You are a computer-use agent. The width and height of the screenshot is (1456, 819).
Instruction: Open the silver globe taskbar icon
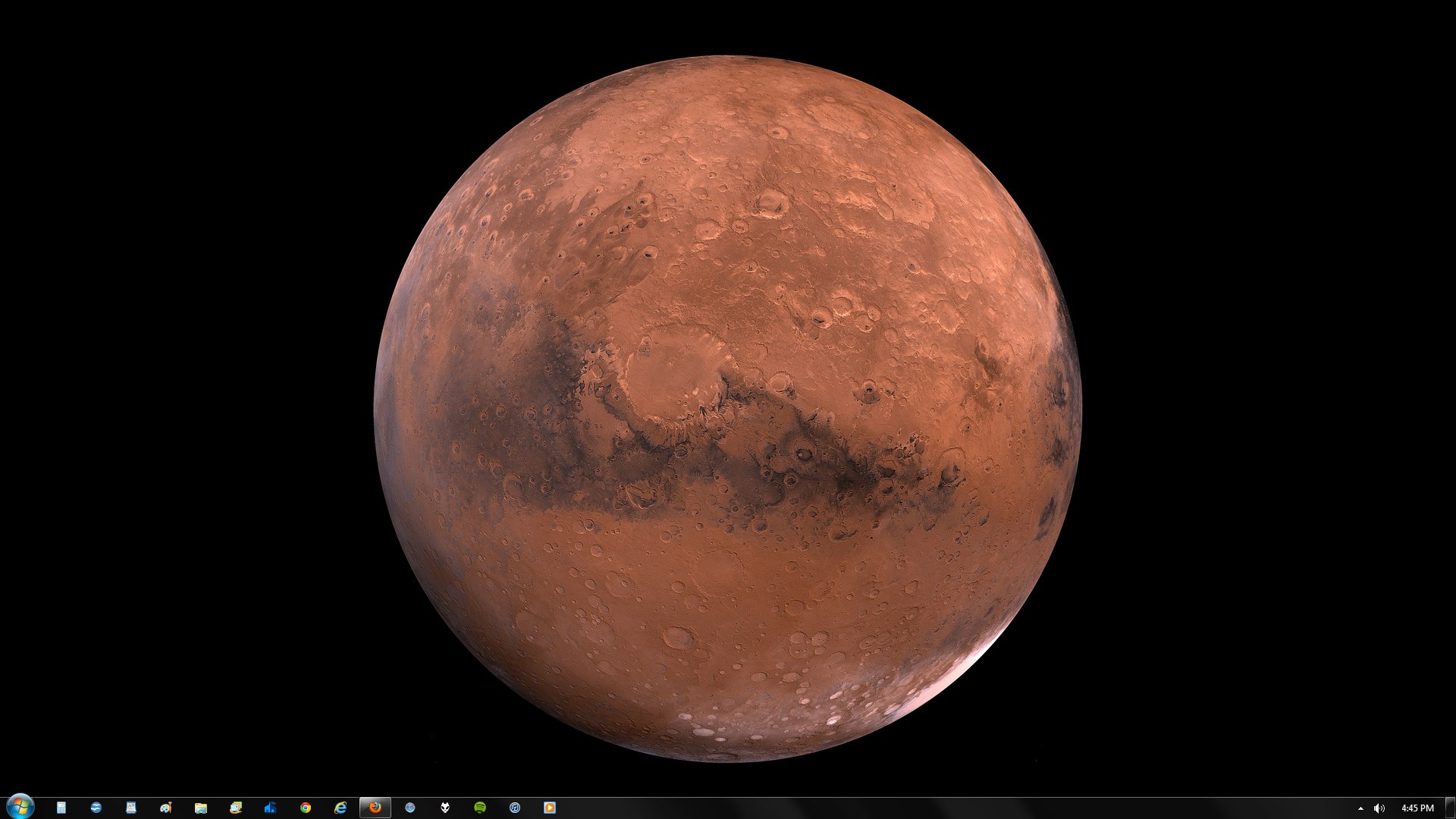(410, 808)
